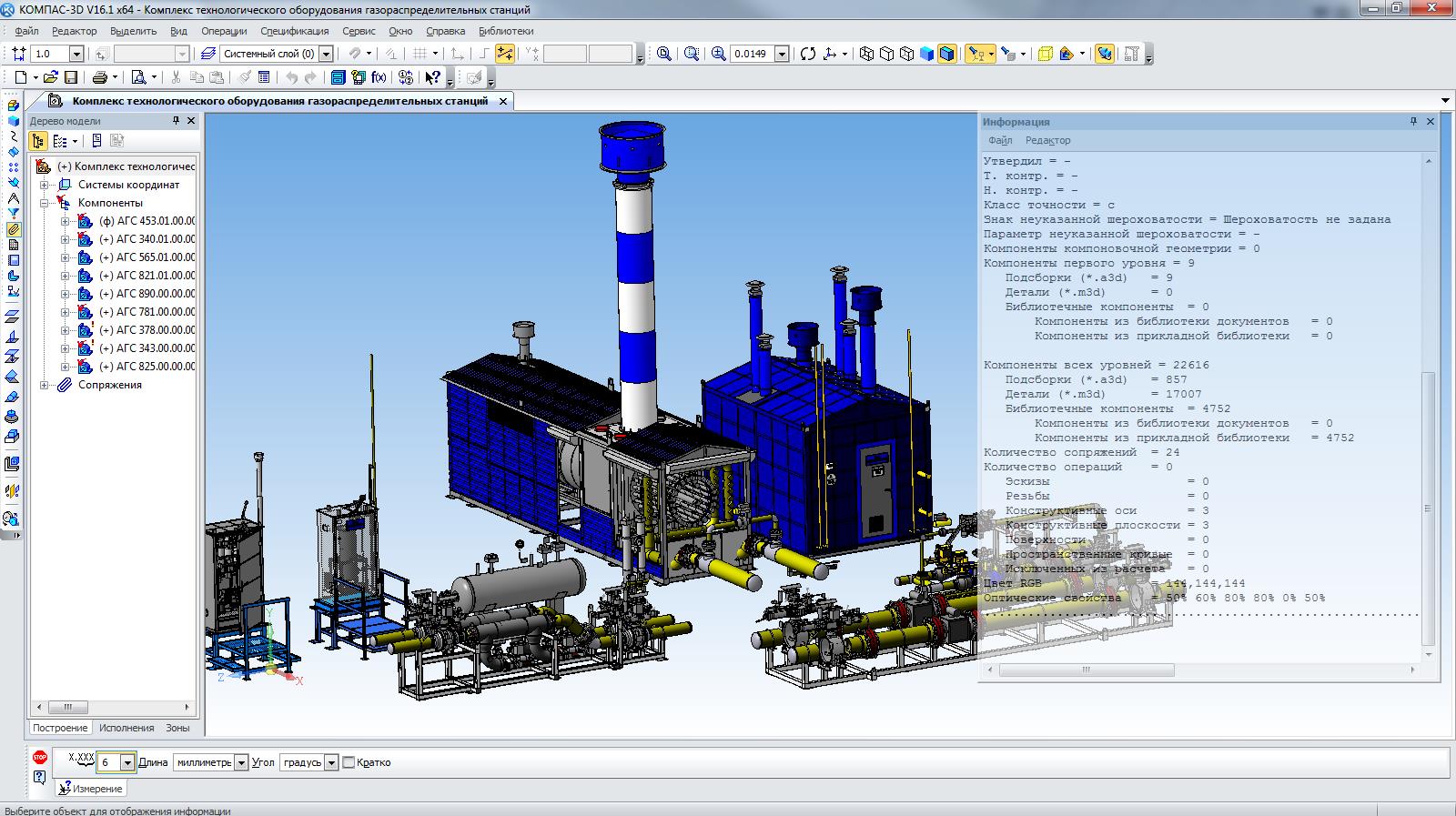Toggle shaded with edges display mode

click(946, 54)
